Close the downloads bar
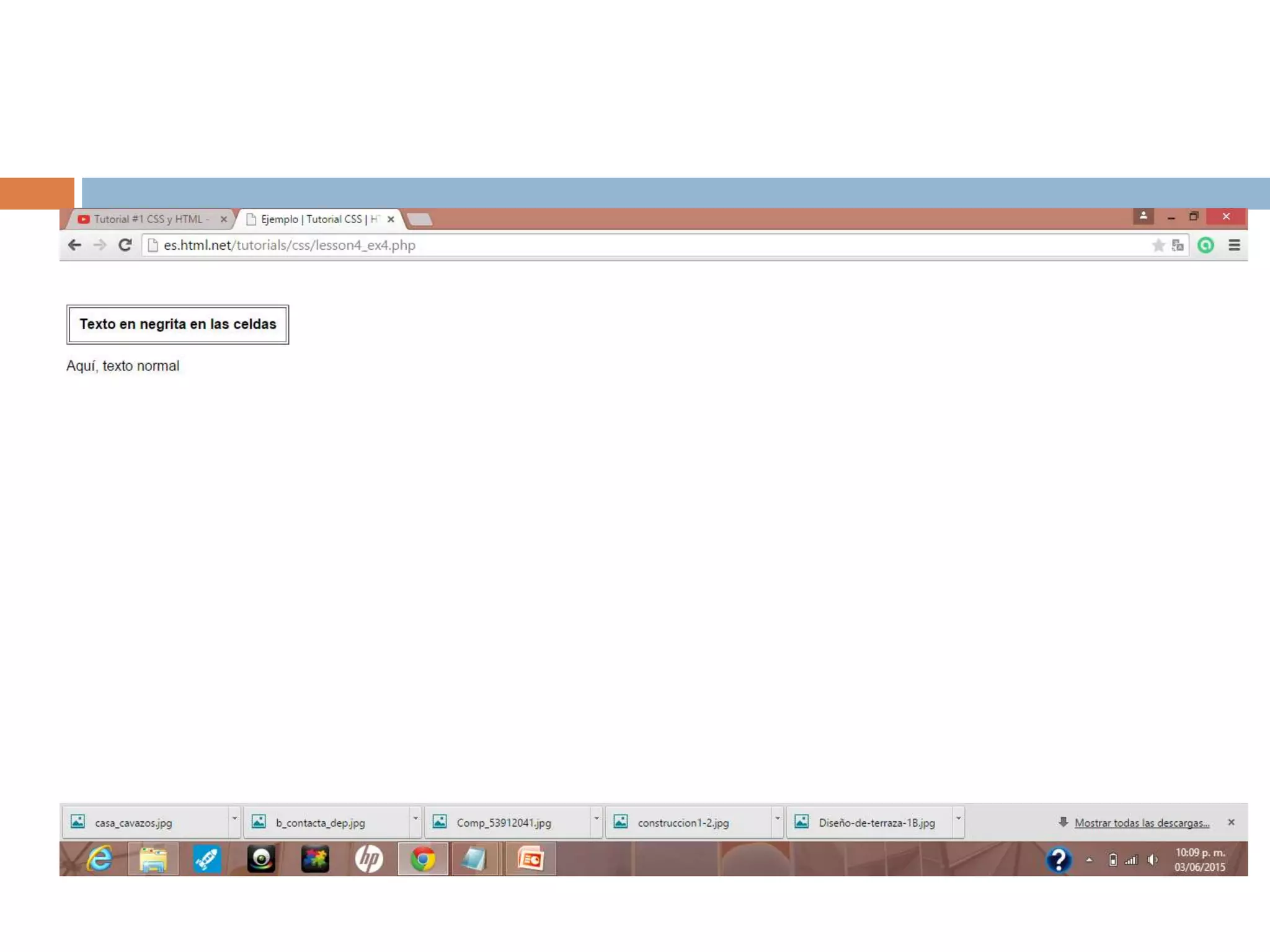The image size is (1270, 952). click(x=1231, y=822)
